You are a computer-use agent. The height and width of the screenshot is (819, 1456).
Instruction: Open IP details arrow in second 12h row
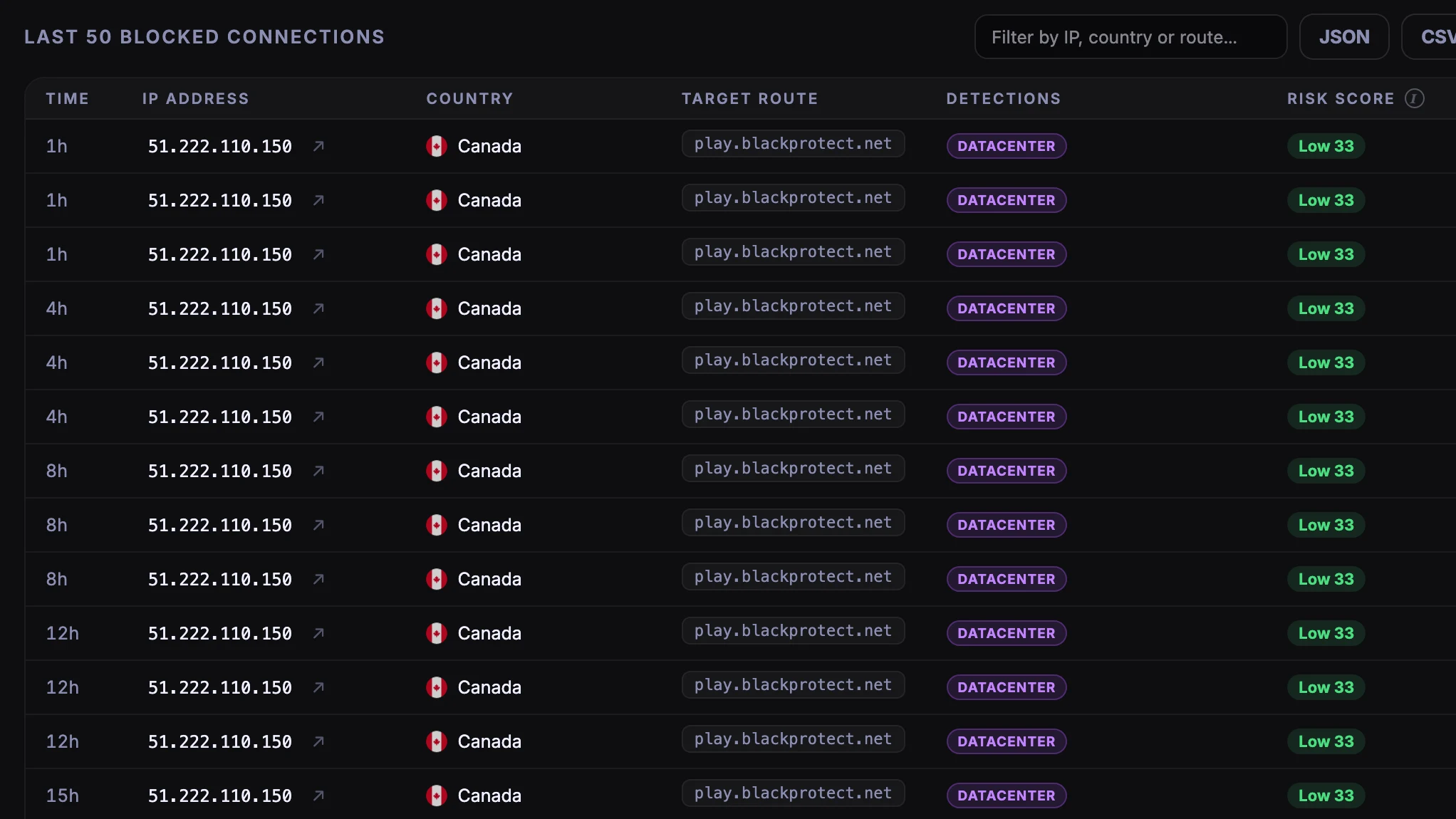319,687
